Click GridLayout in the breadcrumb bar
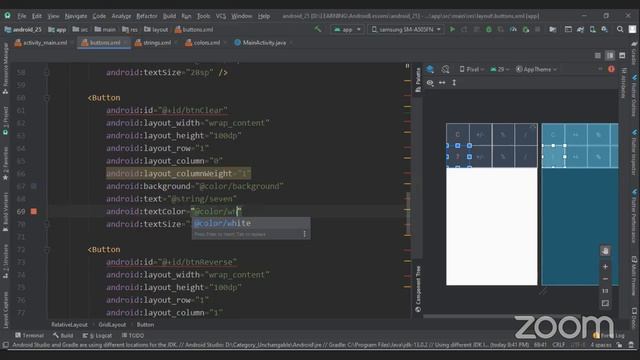Image resolution: width=640 pixels, height=360 pixels. [112, 324]
